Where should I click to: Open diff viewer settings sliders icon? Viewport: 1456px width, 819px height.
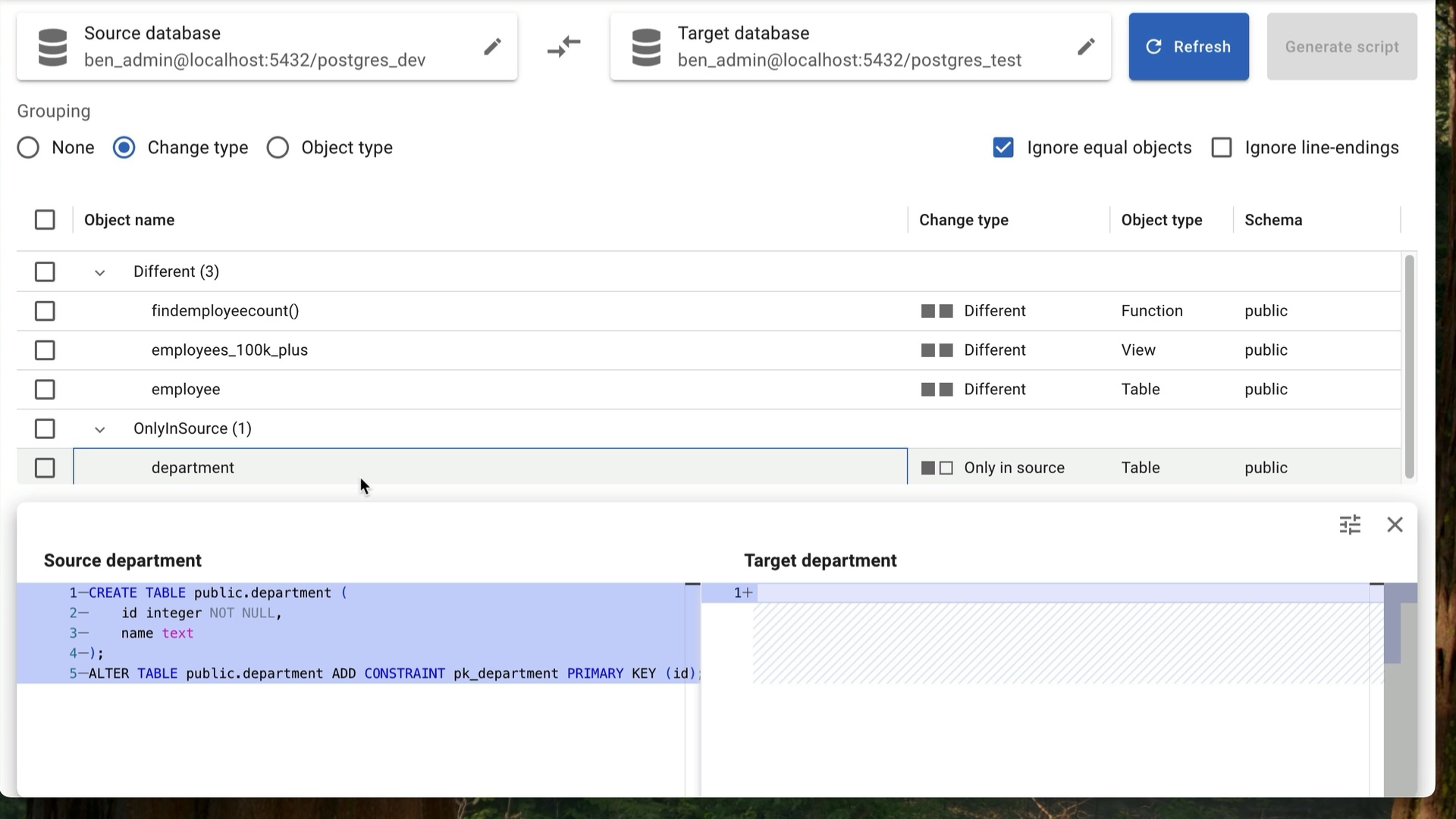[x=1350, y=525]
